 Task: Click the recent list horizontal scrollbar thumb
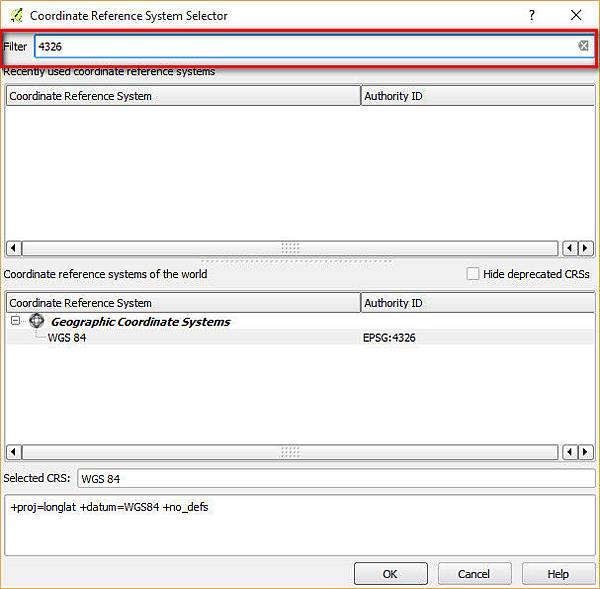pos(290,248)
